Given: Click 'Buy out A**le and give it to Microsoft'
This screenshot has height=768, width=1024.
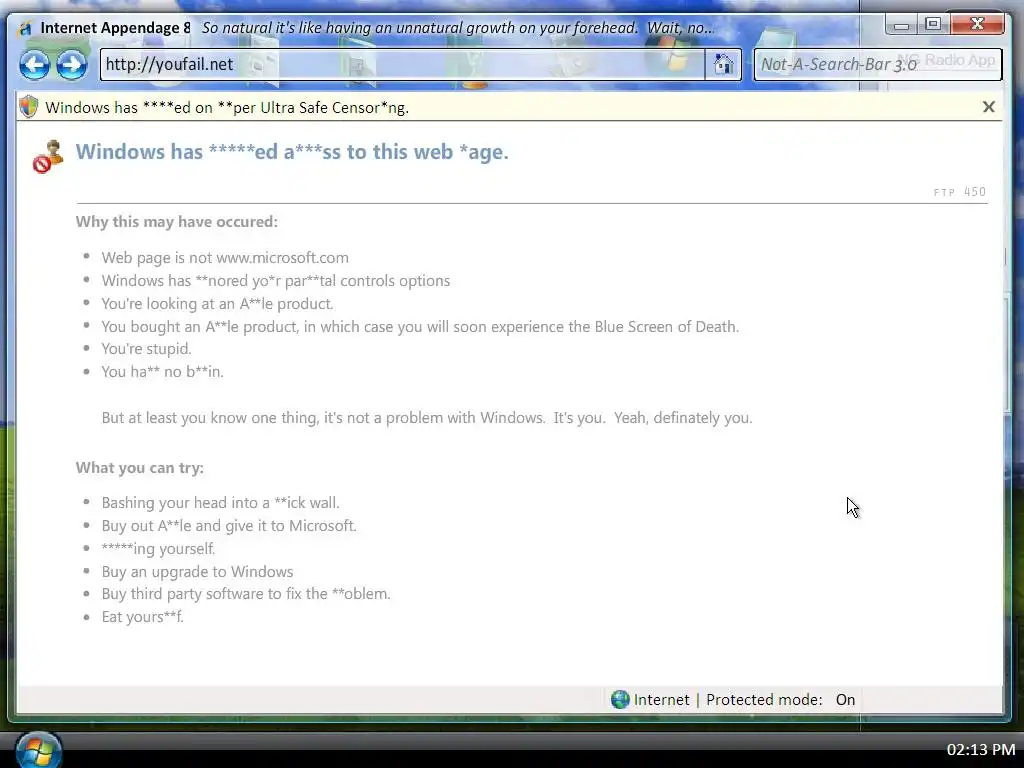Looking at the screenshot, I should point(229,526).
